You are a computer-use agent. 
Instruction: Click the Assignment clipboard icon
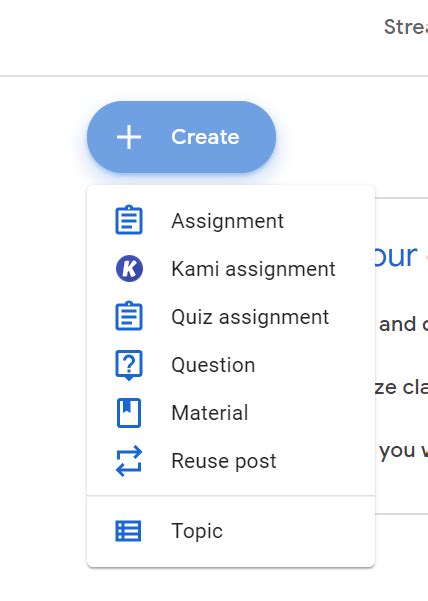(x=129, y=220)
